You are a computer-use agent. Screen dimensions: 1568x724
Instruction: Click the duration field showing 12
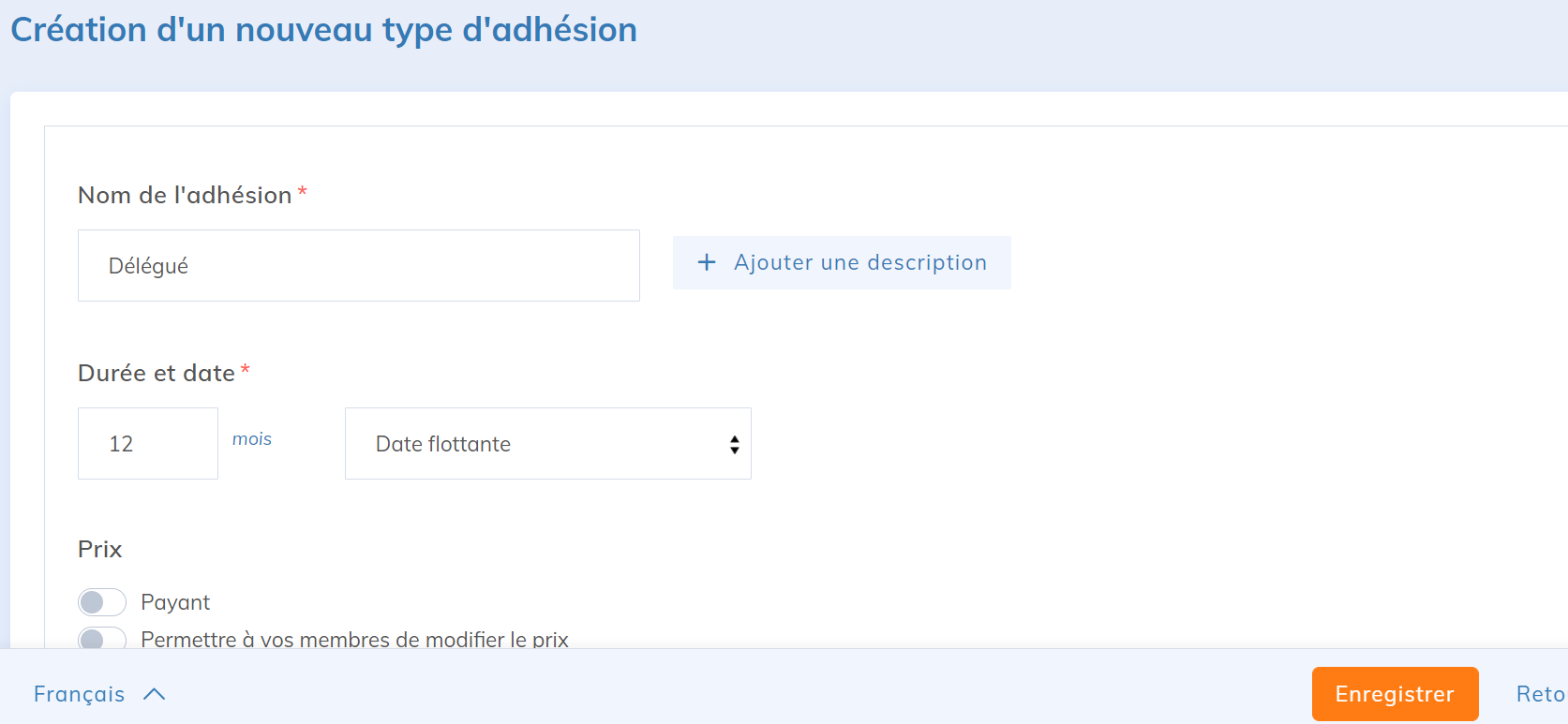point(148,444)
